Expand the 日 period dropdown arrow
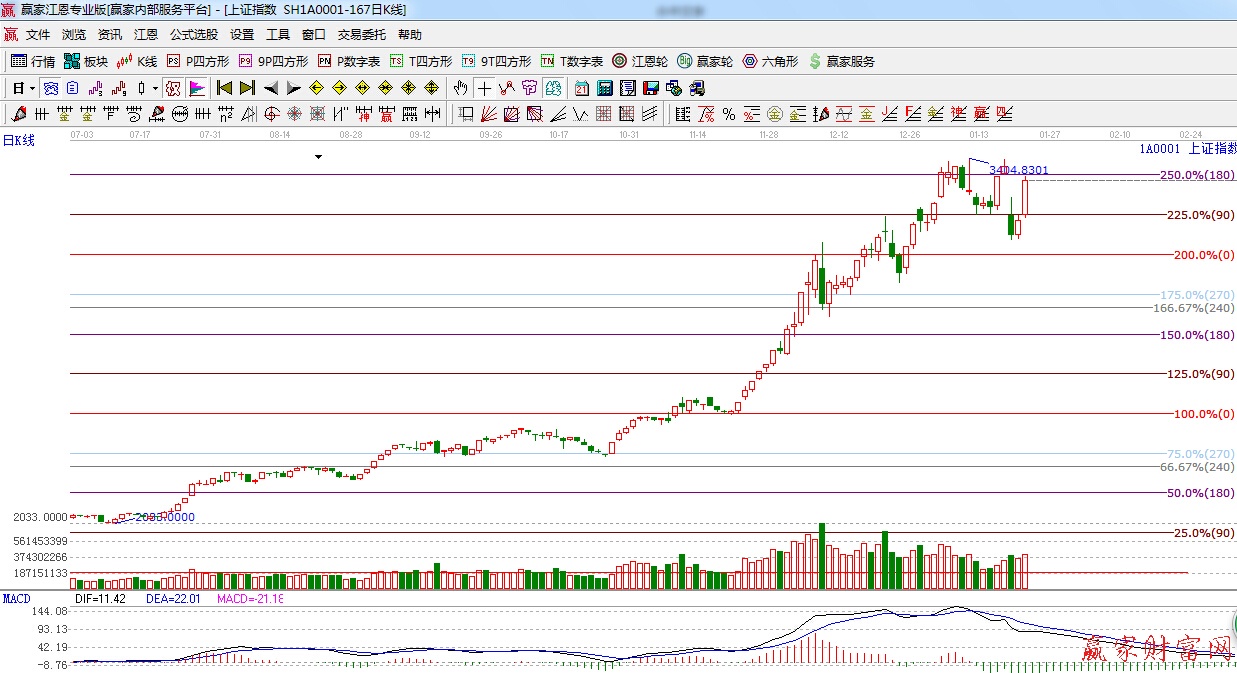 point(32,88)
